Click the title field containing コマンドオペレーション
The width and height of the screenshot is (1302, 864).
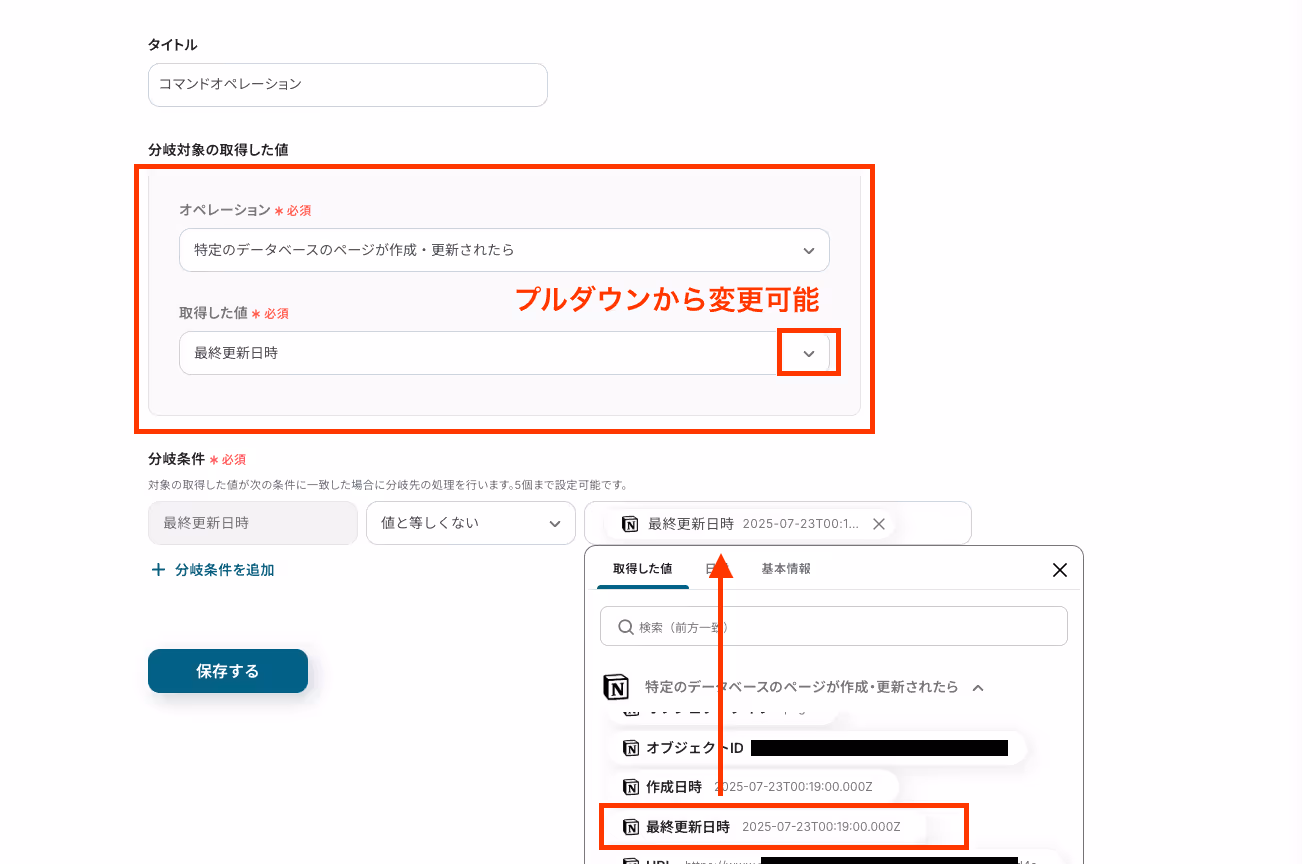[x=347, y=85]
